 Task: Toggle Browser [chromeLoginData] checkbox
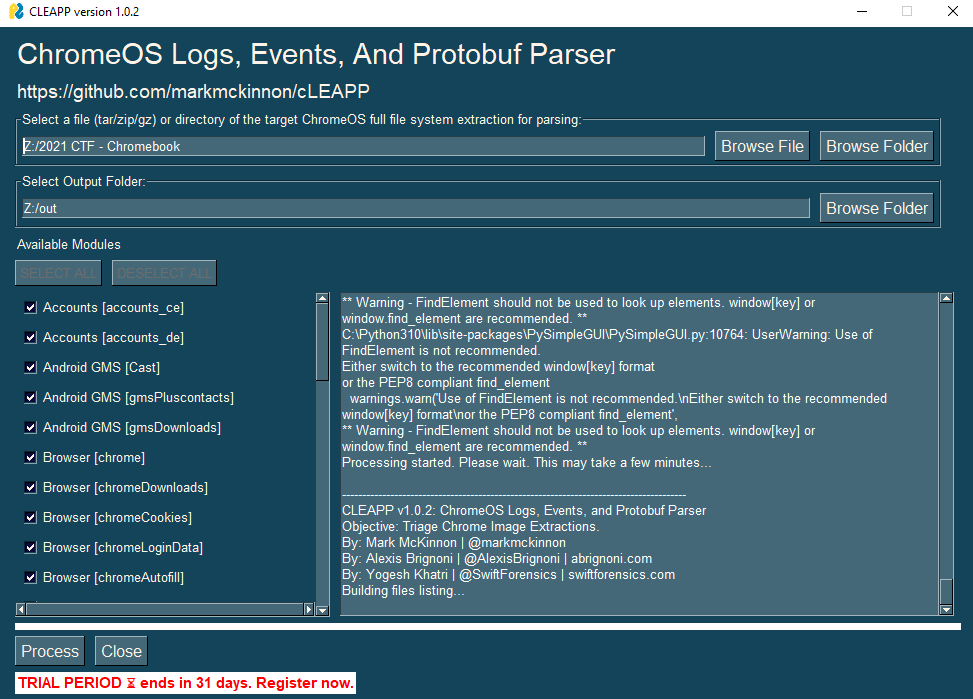coord(30,548)
